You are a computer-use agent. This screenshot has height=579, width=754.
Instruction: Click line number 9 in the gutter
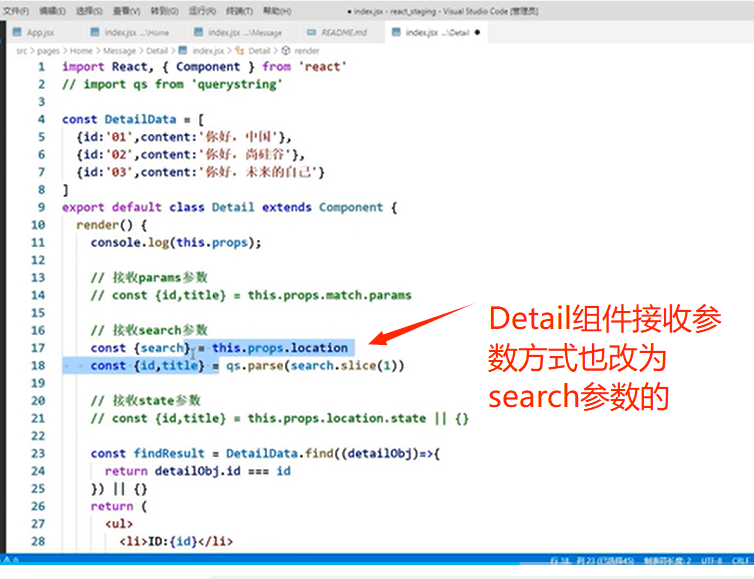tap(41, 207)
